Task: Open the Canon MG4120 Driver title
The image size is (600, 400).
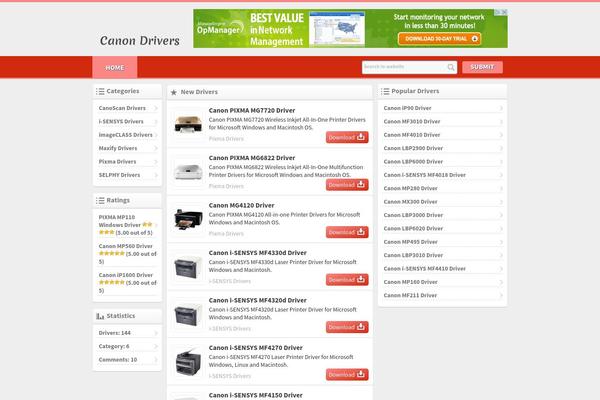Action: 241,205
